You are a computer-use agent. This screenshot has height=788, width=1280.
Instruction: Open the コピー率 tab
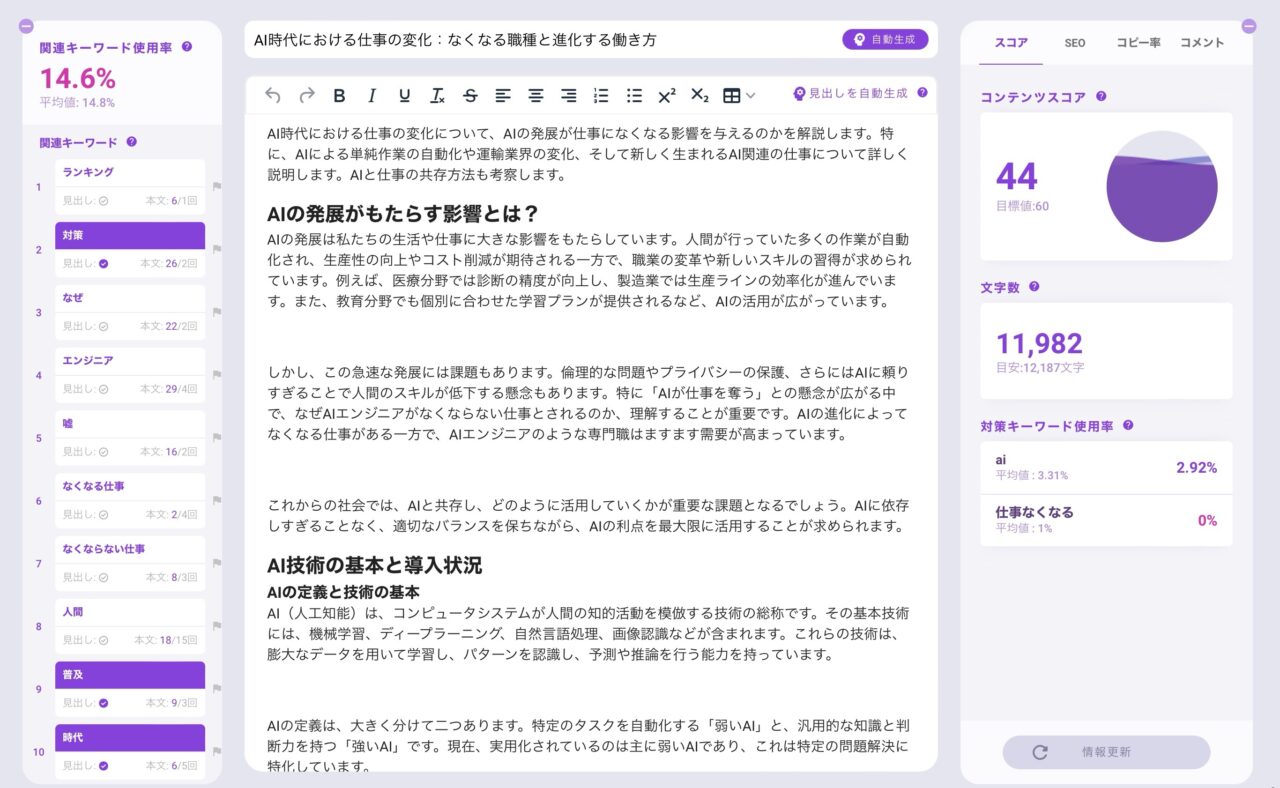(x=1138, y=43)
